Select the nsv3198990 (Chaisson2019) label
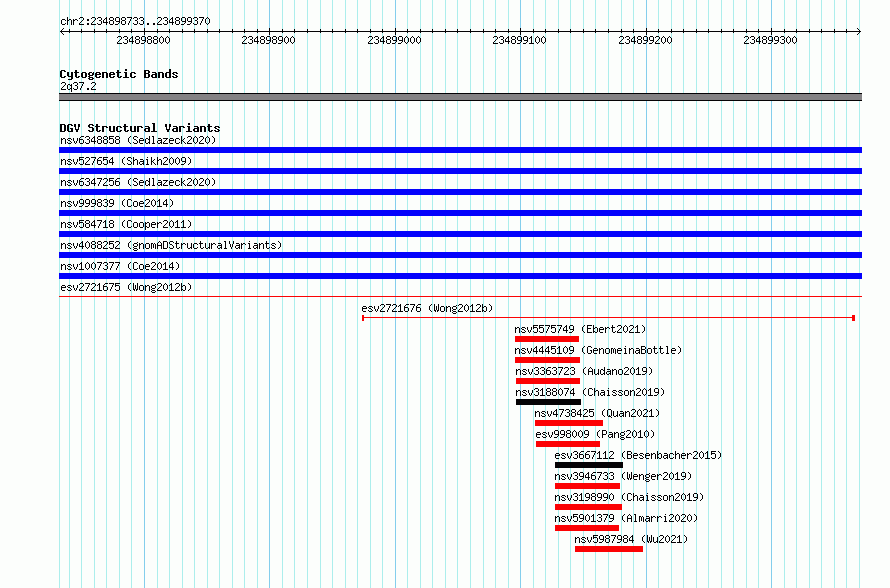 click(x=629, y=497)
